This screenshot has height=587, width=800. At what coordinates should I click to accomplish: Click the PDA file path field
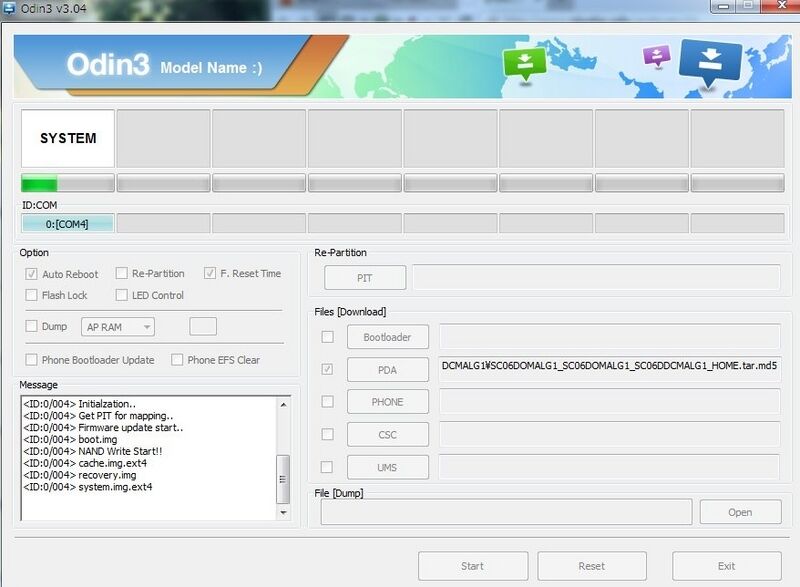[610, 369]
